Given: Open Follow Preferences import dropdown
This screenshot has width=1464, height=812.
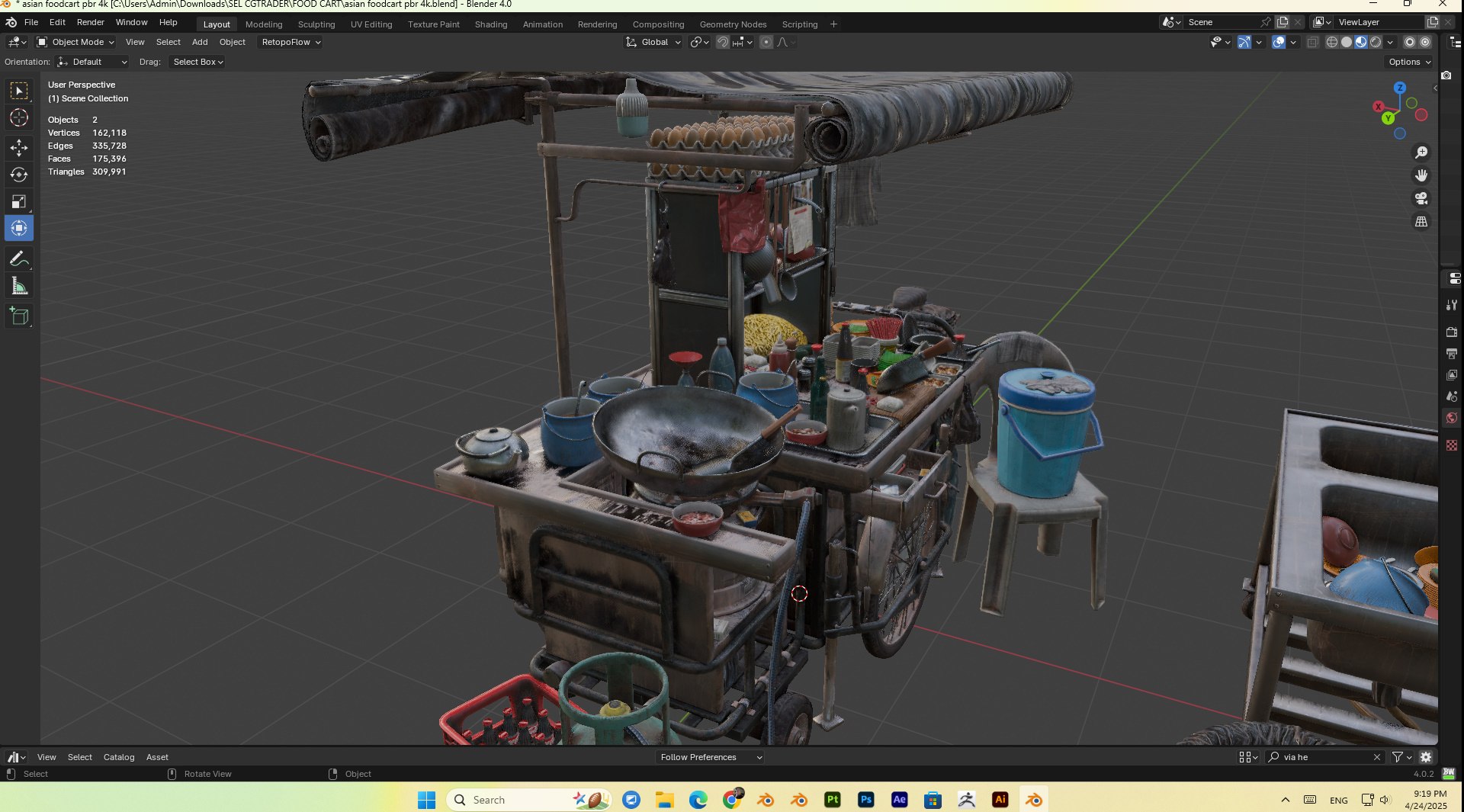Looking at the screenshot, I should click(710, 757).
